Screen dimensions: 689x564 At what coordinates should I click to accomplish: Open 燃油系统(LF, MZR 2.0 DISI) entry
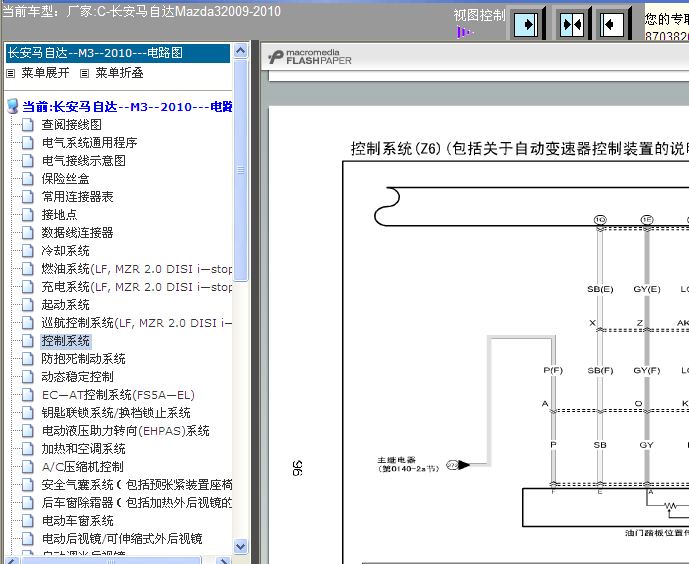[x=137, y=269]
